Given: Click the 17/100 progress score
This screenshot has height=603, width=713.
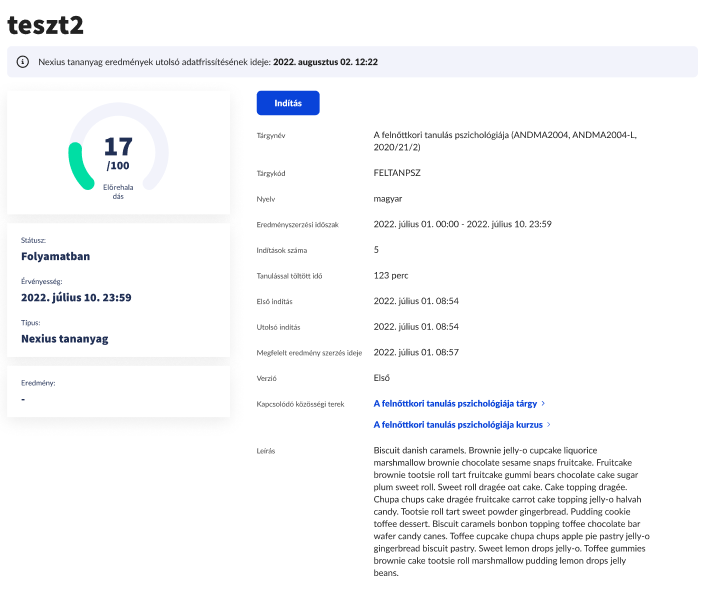Looking at the screenshot, I should point(118,153).
